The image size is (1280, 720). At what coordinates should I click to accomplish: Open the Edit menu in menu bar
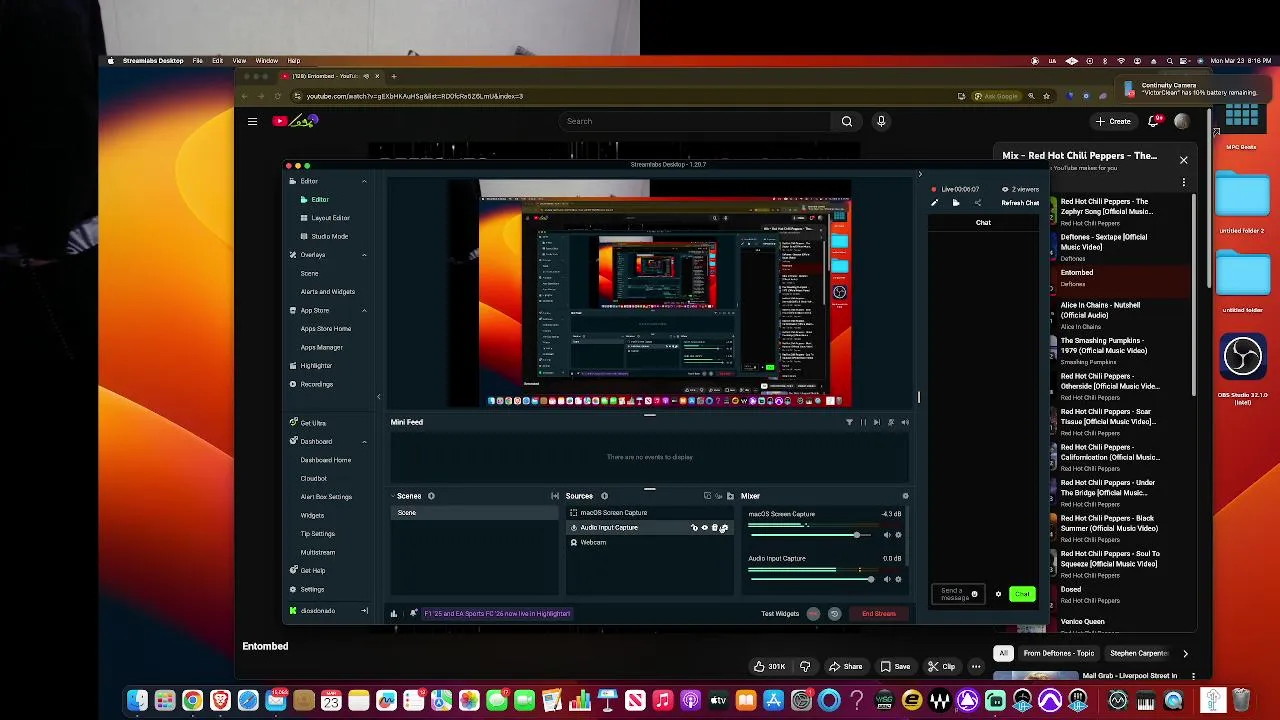pyautogui.click(x=217, y=61)
